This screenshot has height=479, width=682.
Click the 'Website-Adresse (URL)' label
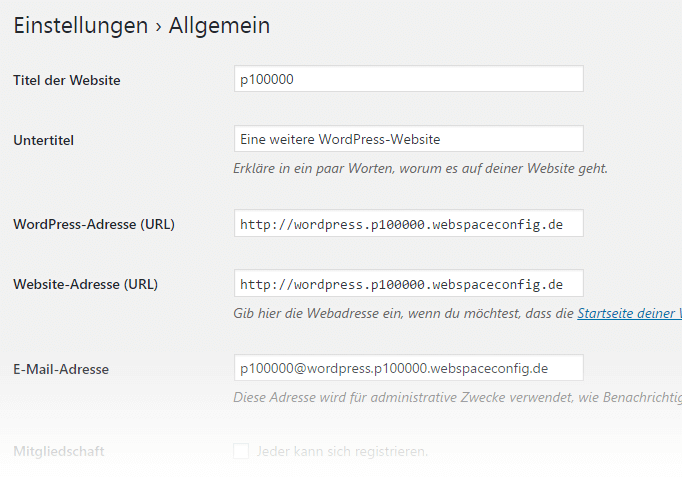(x=86, y=284)
